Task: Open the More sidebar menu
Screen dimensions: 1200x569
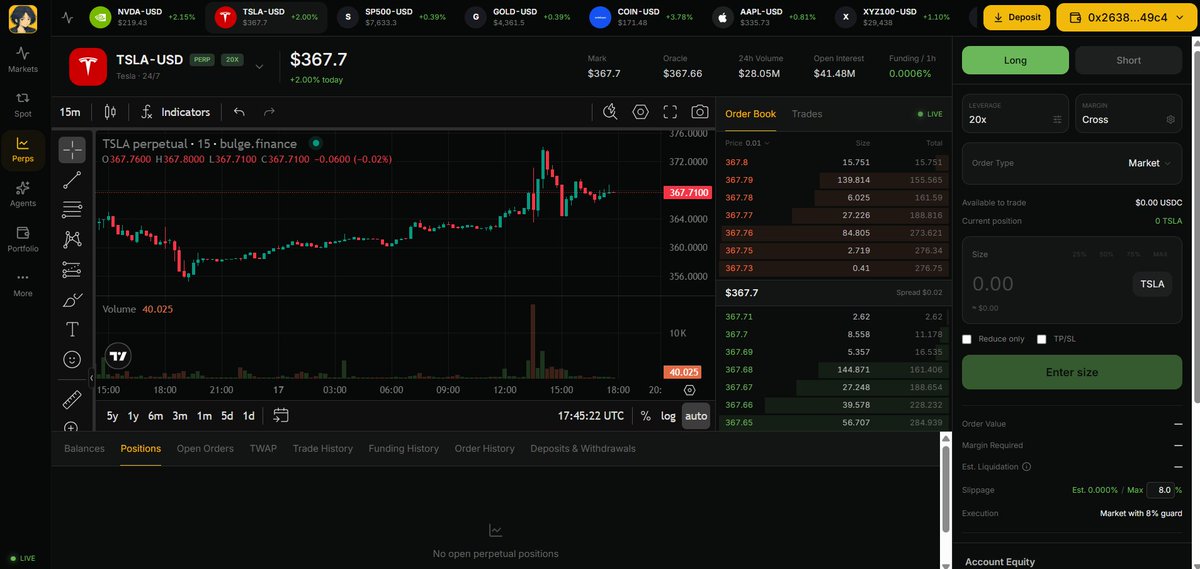Action: (x=22, y=284)
